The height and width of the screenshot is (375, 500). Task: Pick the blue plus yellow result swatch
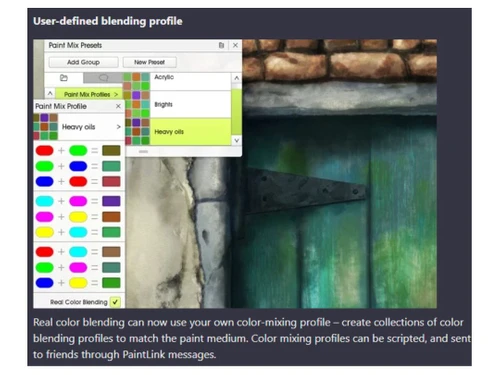coord(111,283)
